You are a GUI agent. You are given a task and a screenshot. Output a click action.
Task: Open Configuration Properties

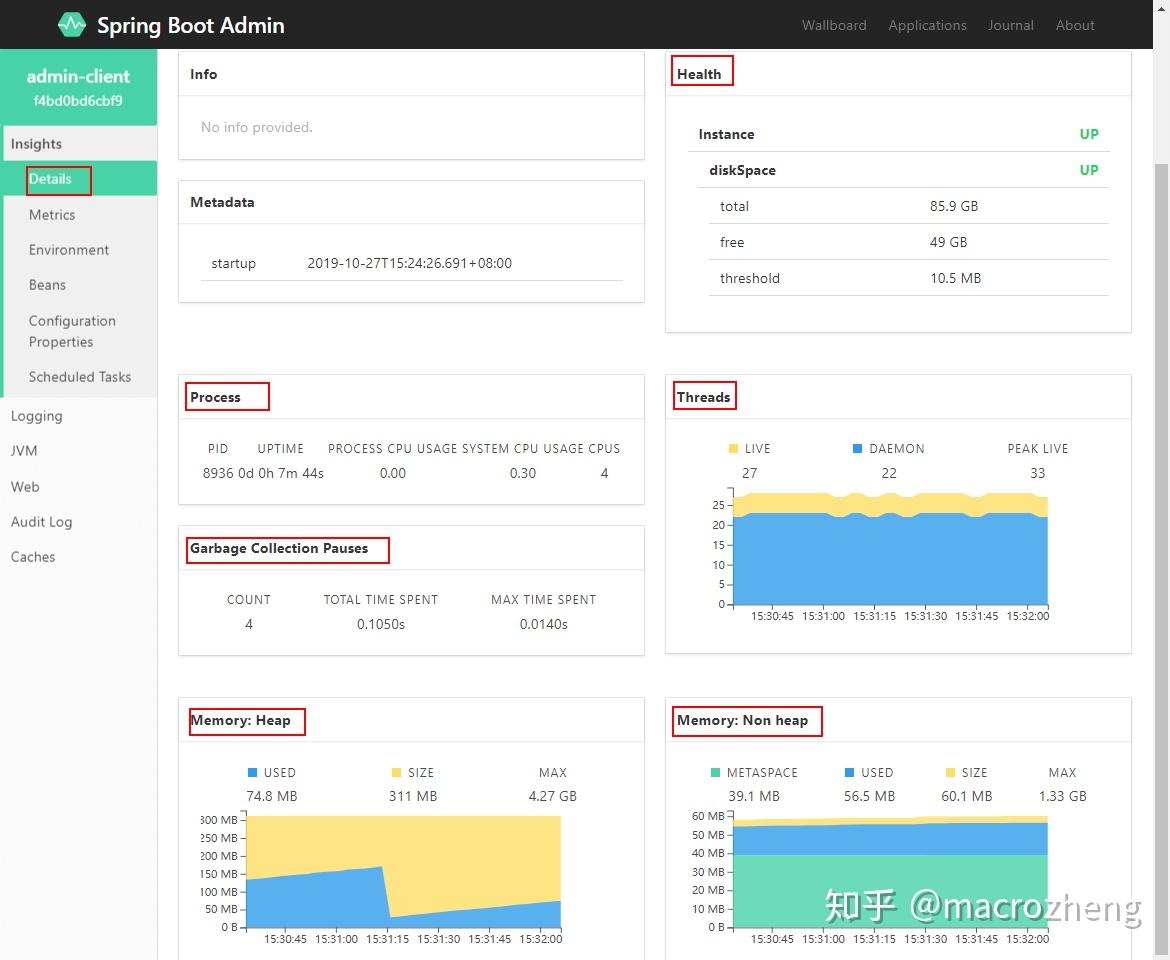click(72, 331)
